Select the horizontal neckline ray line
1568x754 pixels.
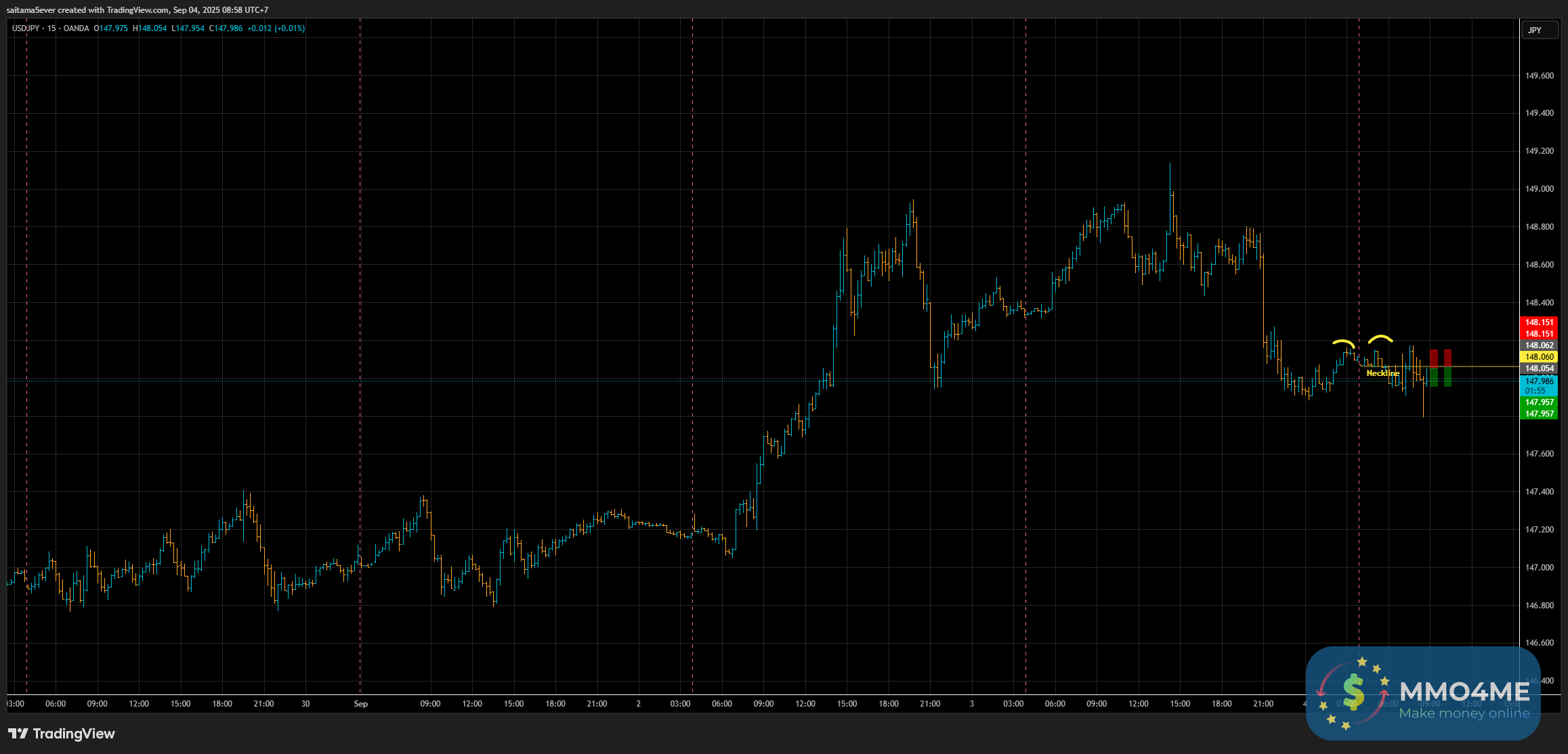pos(1483,366)
